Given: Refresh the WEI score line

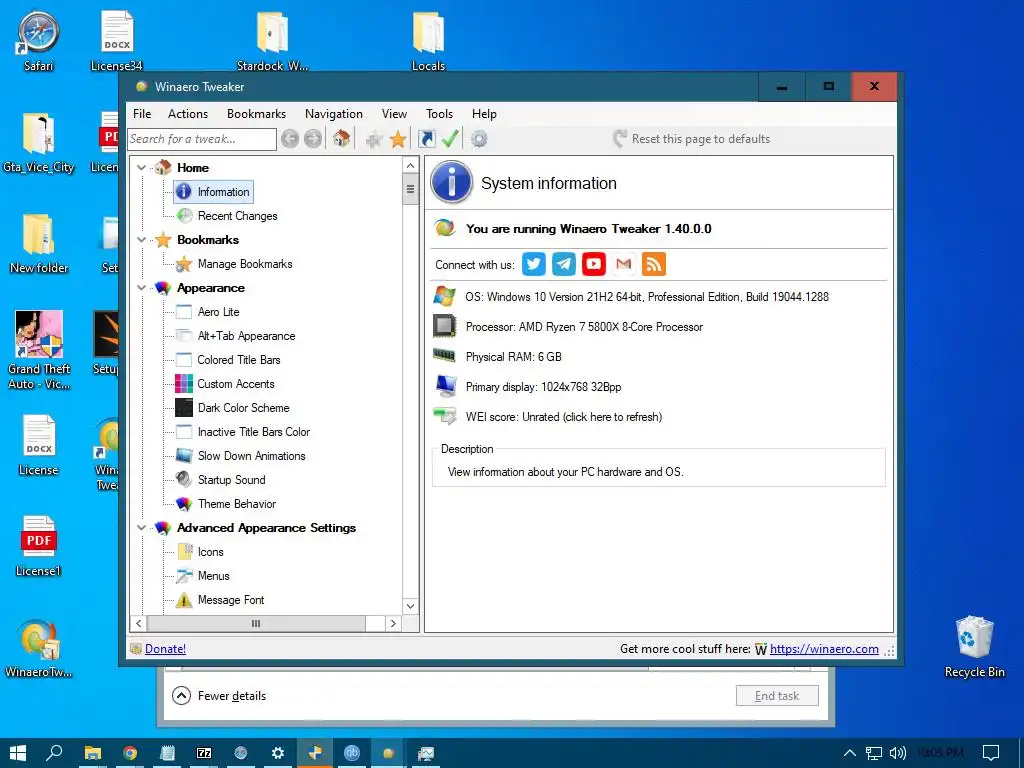Looking at the screenshot, I should pyautogui.click(x=564, y=417).
